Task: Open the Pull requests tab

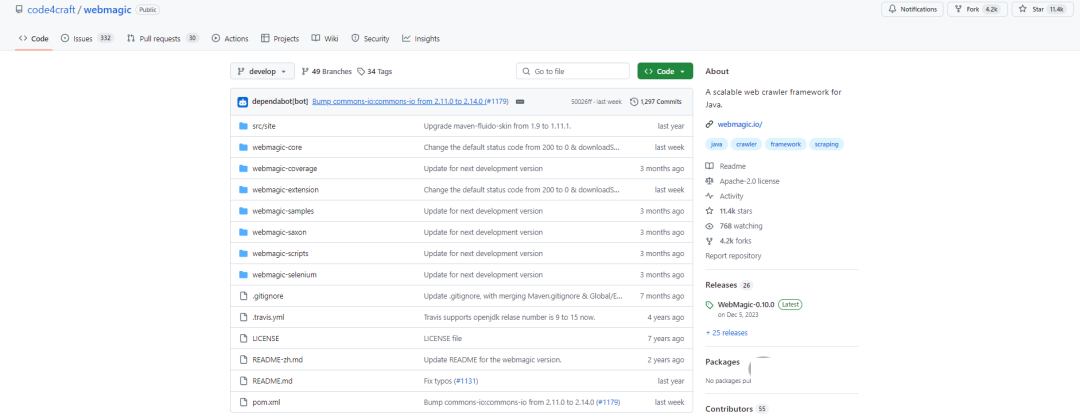Action: click(160, 39)
